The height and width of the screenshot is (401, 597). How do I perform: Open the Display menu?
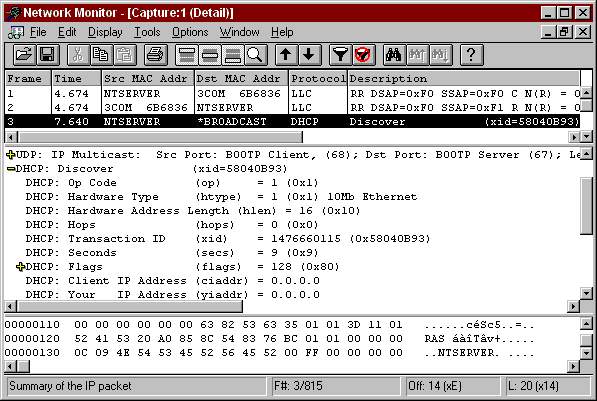coord(105,32)
